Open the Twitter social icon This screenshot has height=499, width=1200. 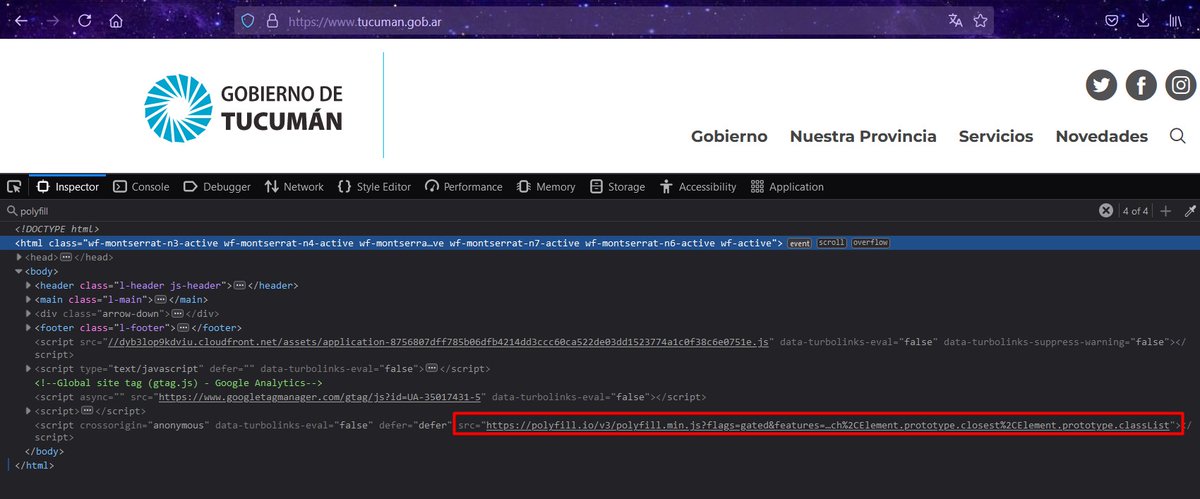point(1101,86)
